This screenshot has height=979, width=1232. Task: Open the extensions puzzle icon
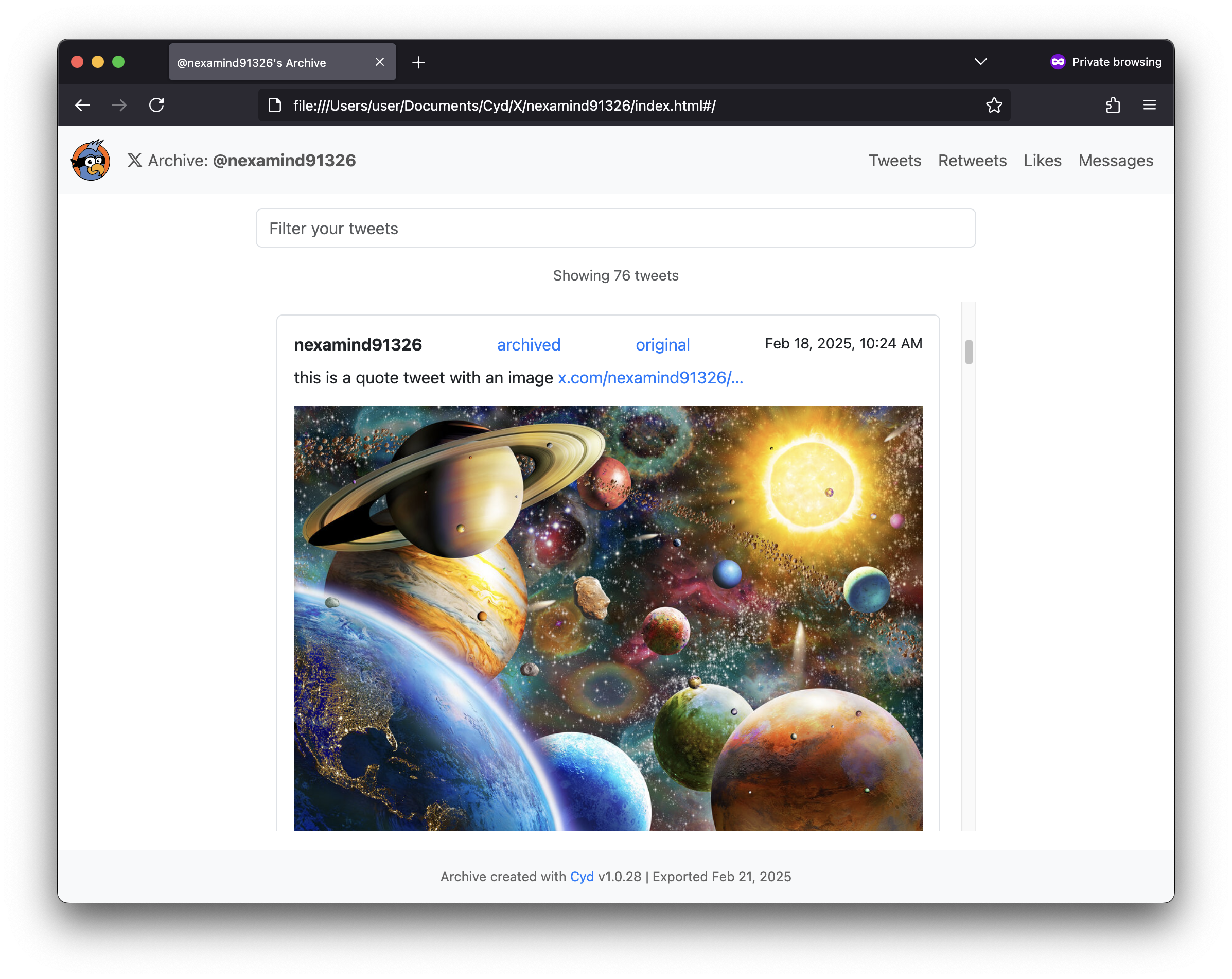click(x=1113, y=105)
